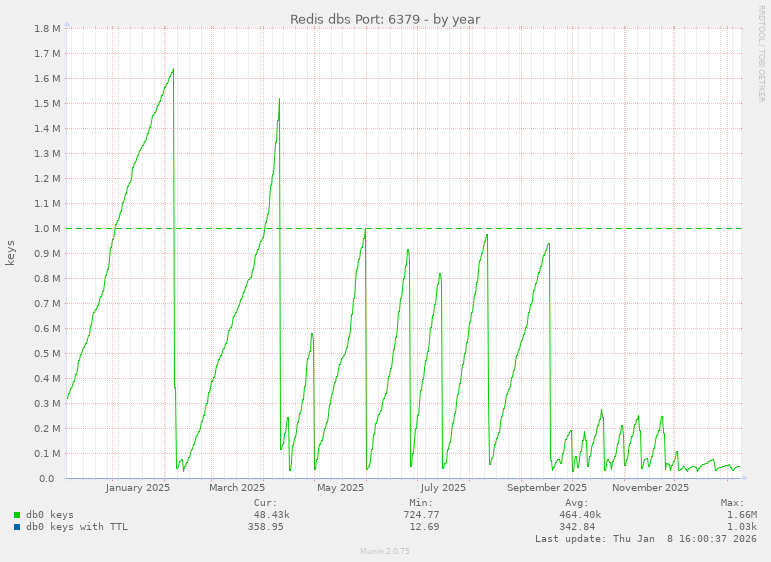
Task: Click the 'Last update' timestamp text
Action: click(x=646, y=539)
